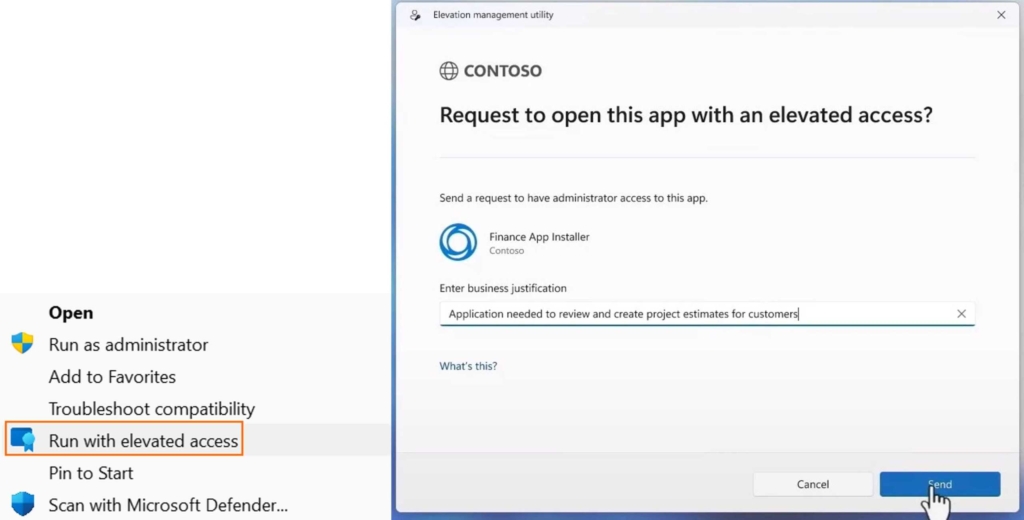Screen dimensions: 1024x520
Task: Choose Scan with Microsoft Defender entry
Action: point(168,505)
